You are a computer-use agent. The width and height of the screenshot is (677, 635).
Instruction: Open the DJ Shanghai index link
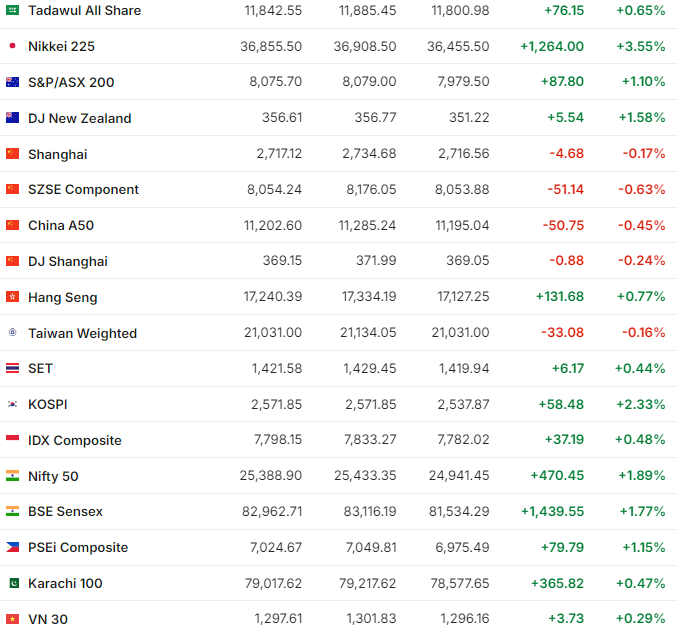click(x=68, y=261)
